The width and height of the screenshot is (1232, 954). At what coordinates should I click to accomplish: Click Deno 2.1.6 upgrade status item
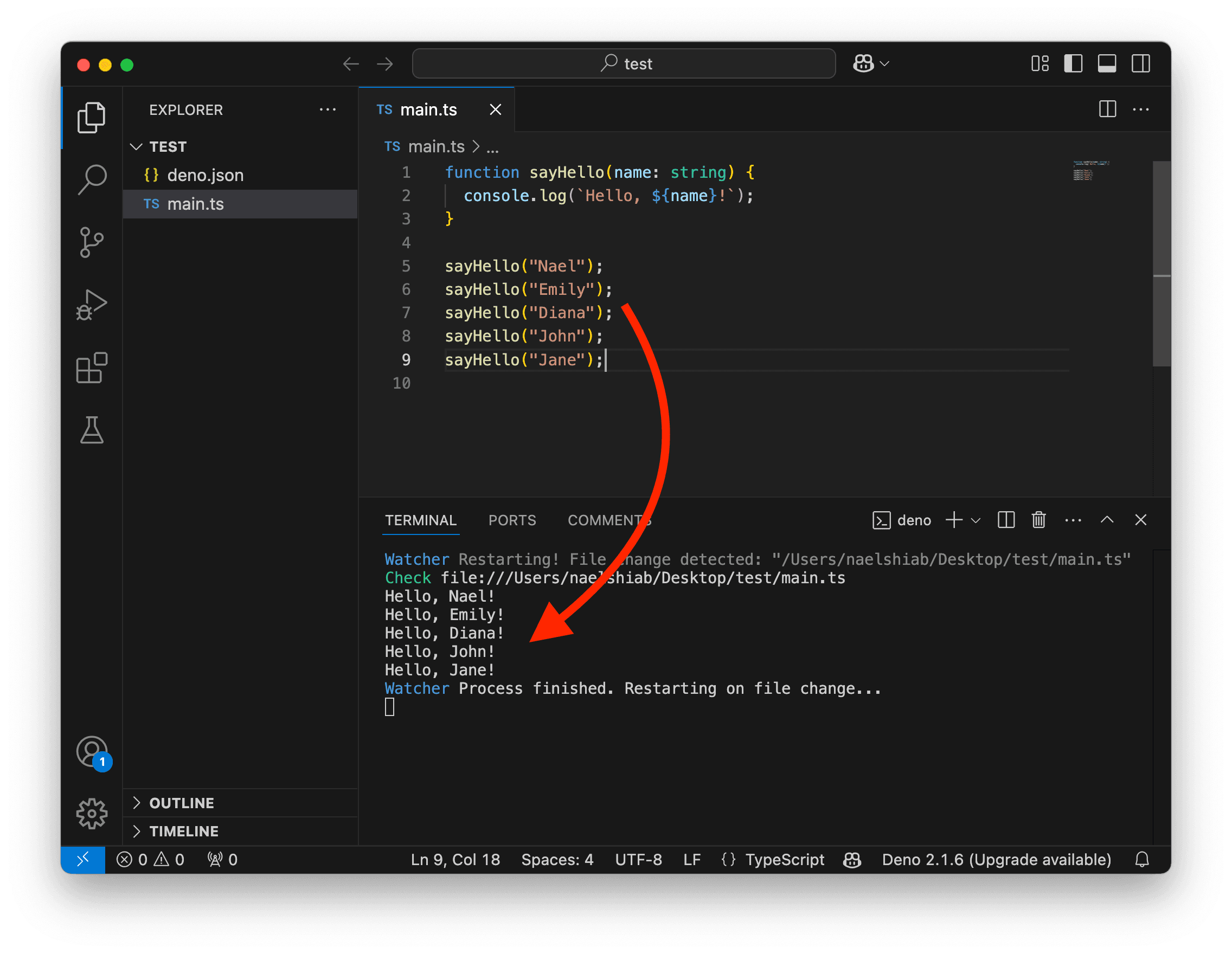click(x=996, y=859)
